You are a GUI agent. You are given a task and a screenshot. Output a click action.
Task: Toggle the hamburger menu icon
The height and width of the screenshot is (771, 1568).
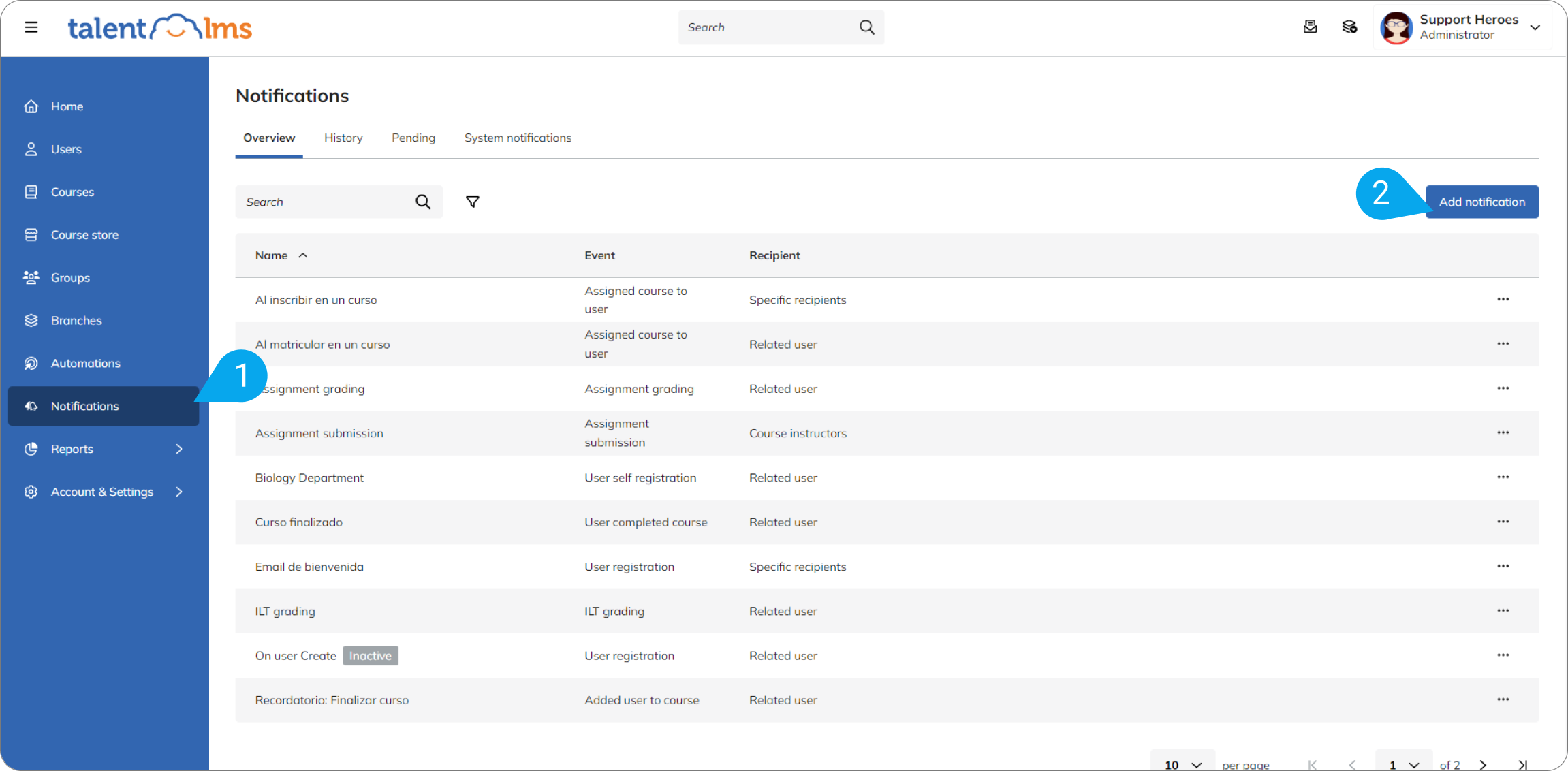(31, 27)
